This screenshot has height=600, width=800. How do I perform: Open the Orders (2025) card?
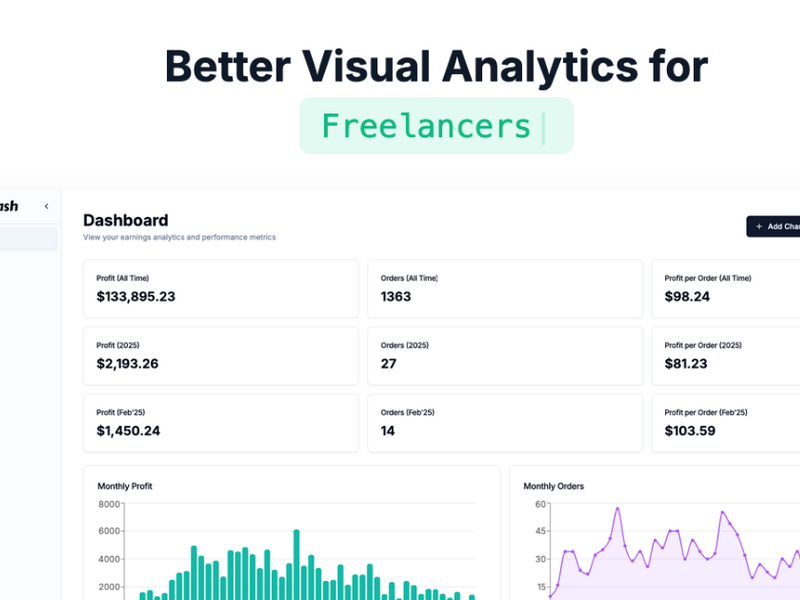pos(505,355)
